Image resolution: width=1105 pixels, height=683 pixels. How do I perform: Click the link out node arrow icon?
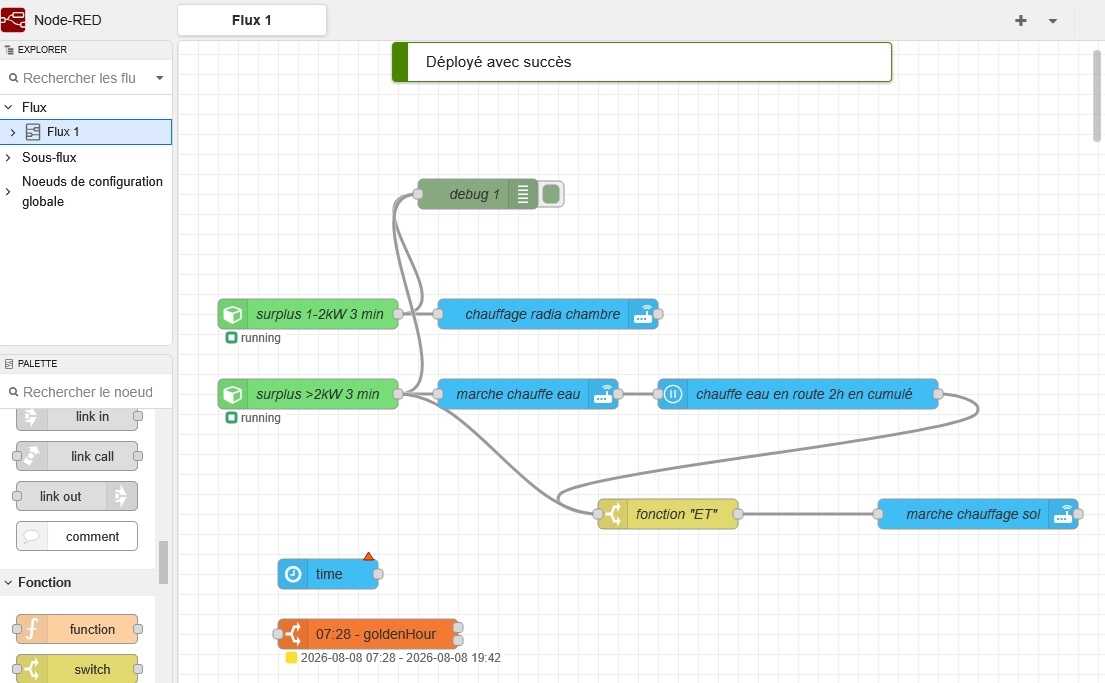click(x=121, y=496)
